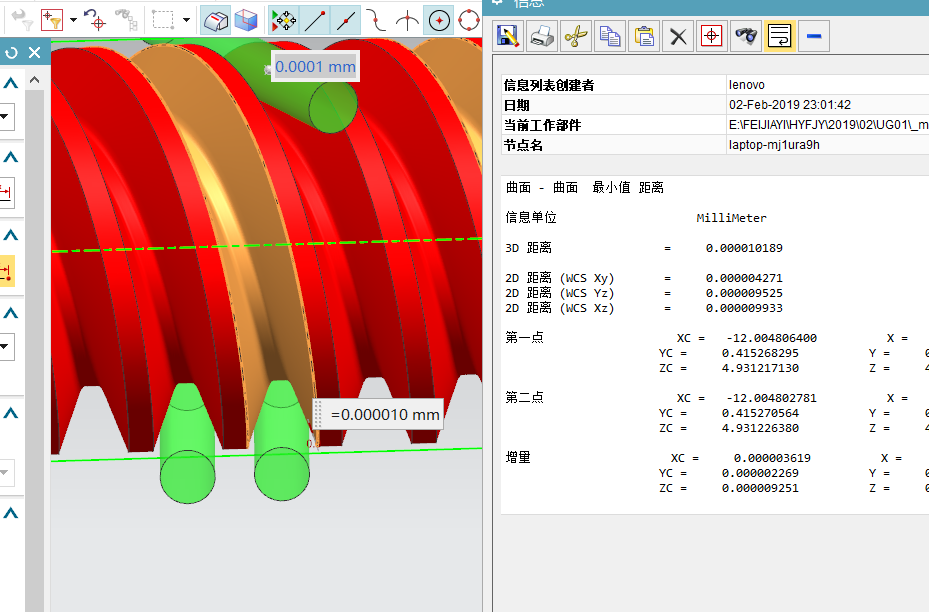Image resolution: width=929 pixels, height=612 pixels.
Task: Select node name laptop-mj1ura9h
Action: [x=774, y=145]
